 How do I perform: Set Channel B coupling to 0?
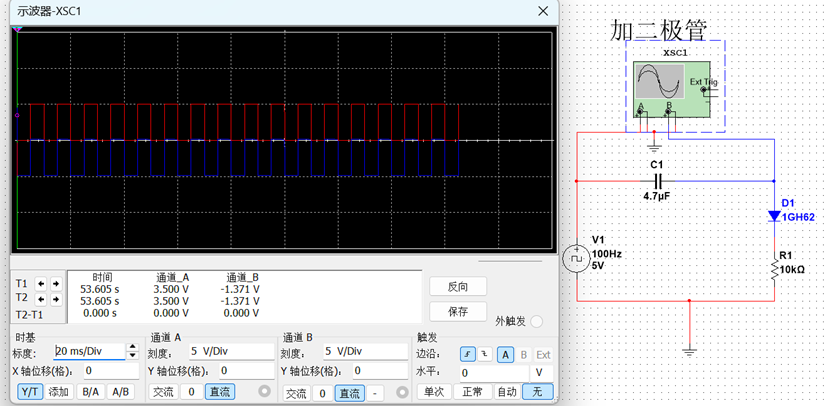[322, 393]
